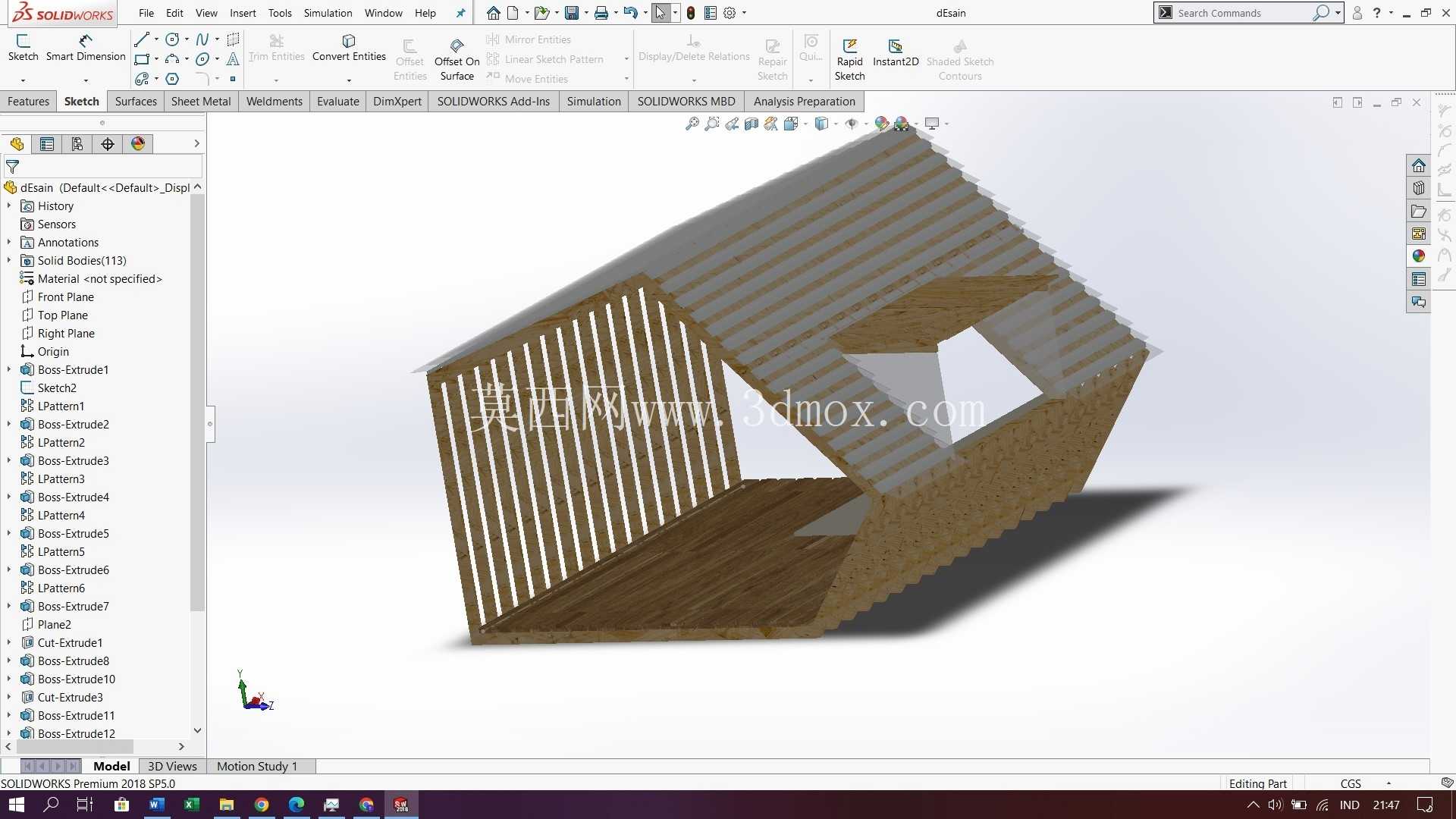Open the Tools menu
1456x819 pixels.
click(x=280, y=13)
